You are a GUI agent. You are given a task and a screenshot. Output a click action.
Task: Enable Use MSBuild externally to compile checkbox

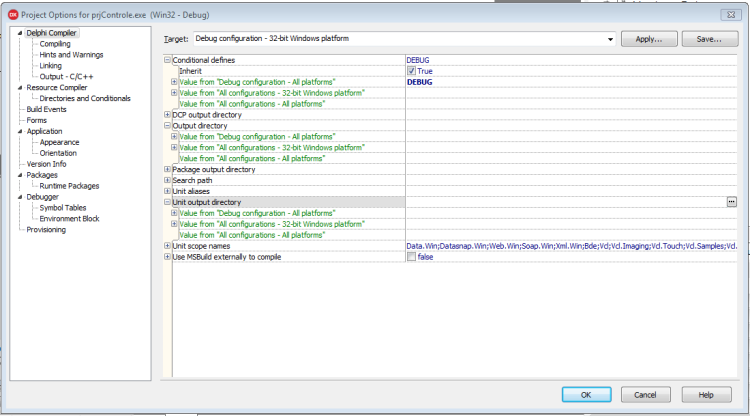coord(411,257)
